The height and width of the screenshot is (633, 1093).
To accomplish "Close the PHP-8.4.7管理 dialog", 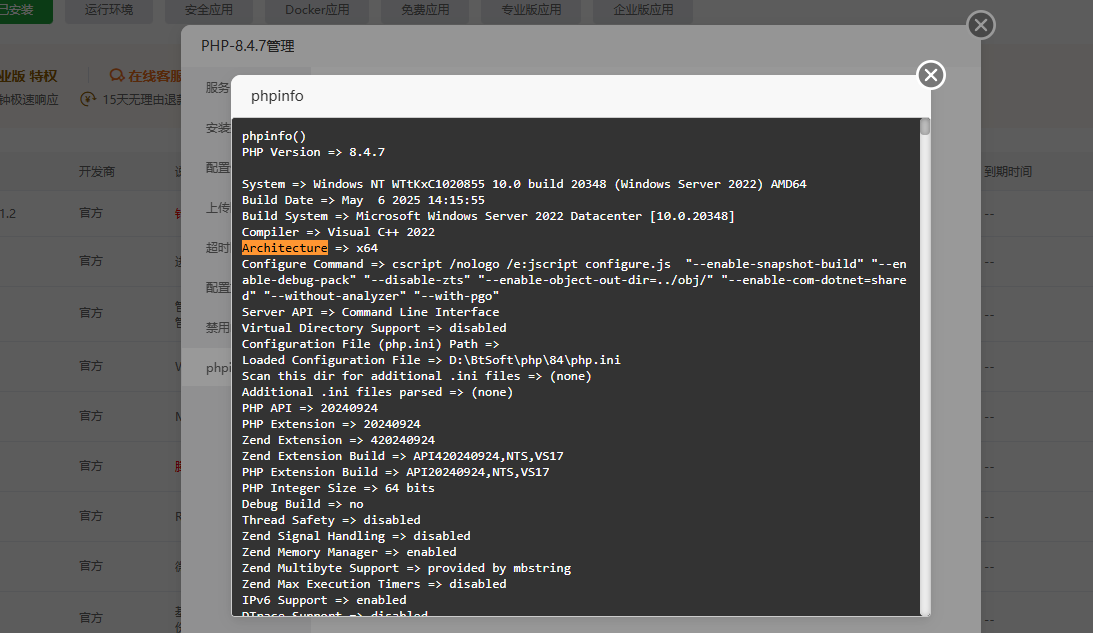I will 980,25.
